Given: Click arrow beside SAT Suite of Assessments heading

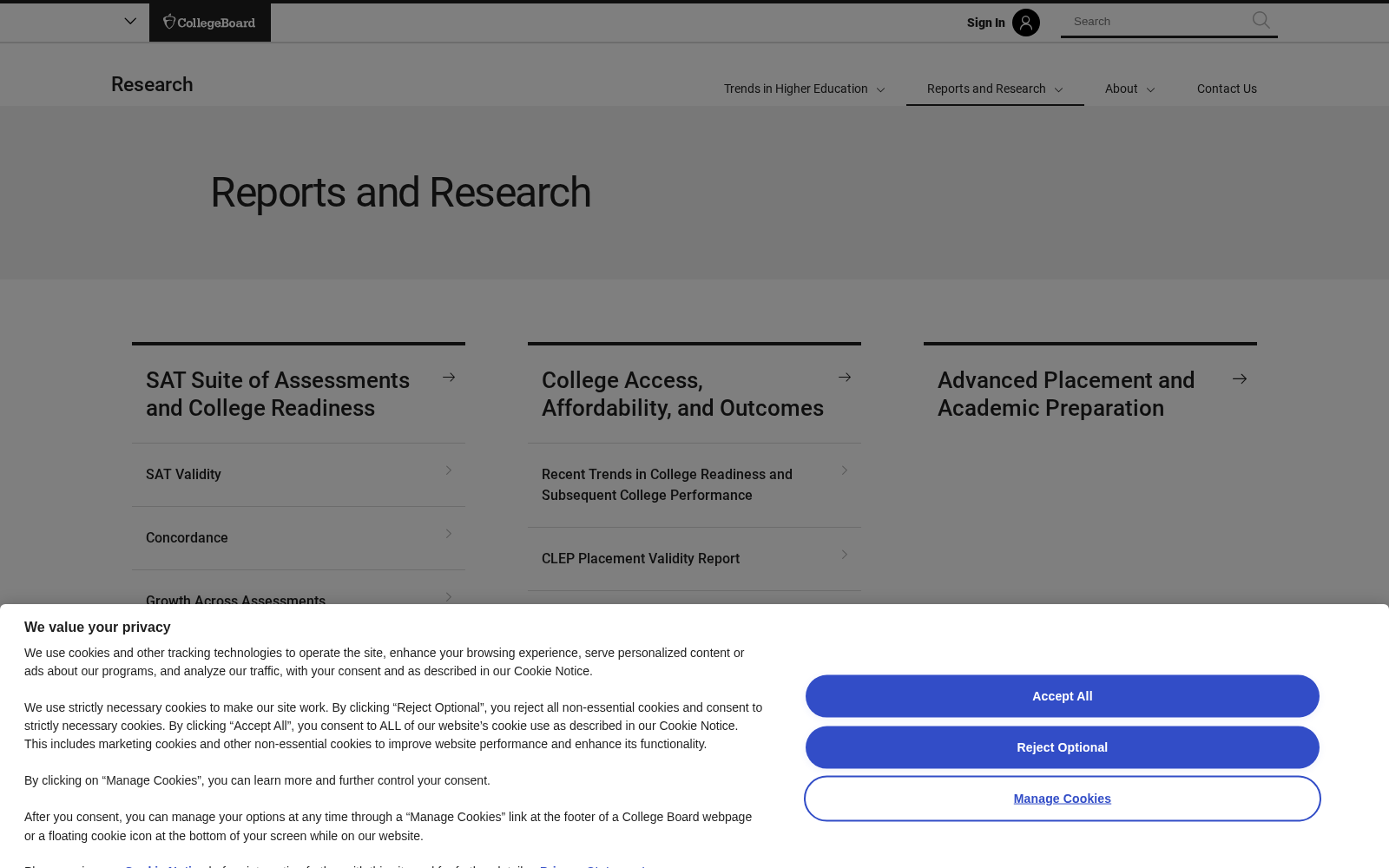Looking at the screenshot, I should tap(449, 378).
